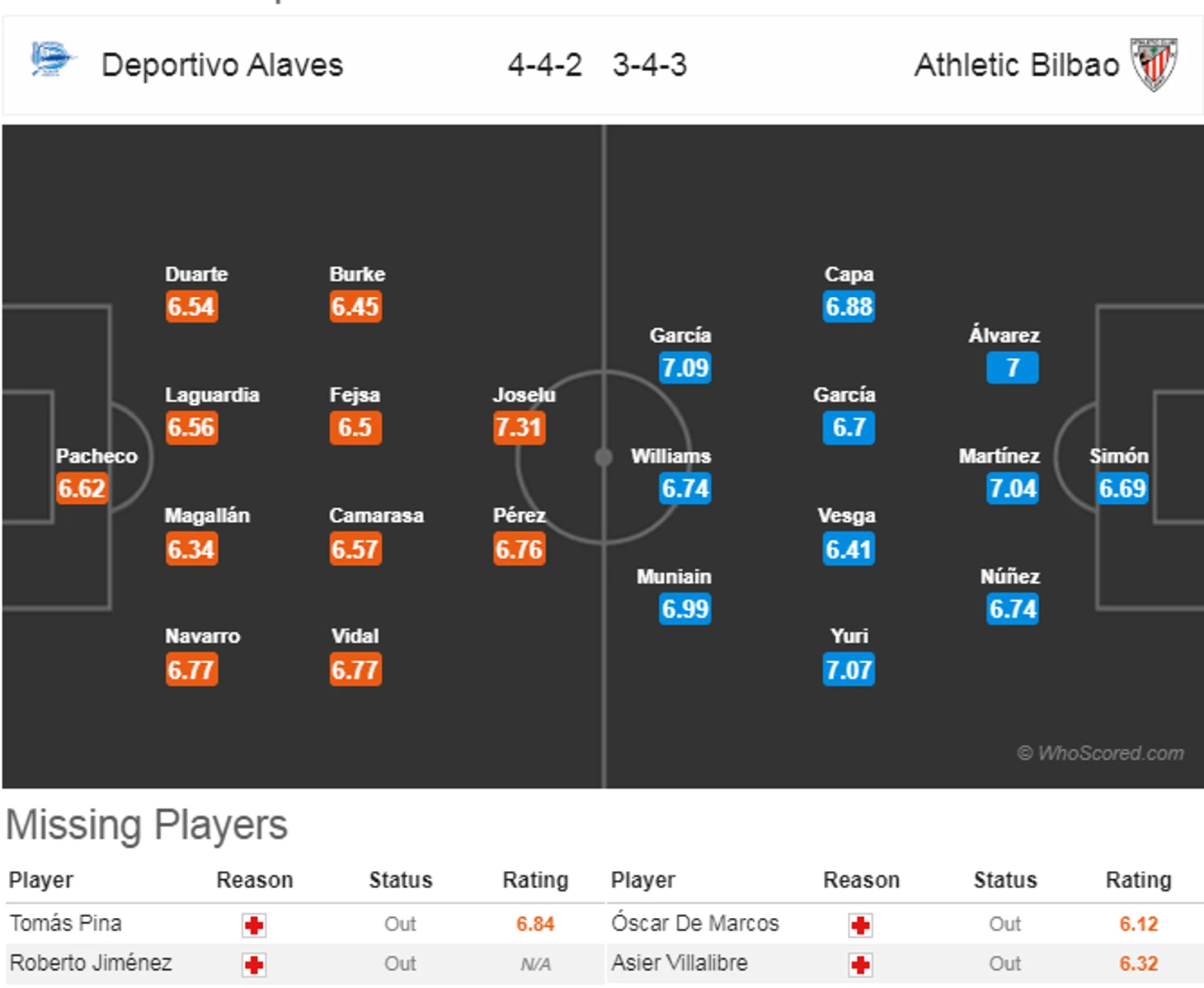Open the Athletic Bilbao team link
The height and width of the screenshot is (988, 1204).
coord(1016,64)
